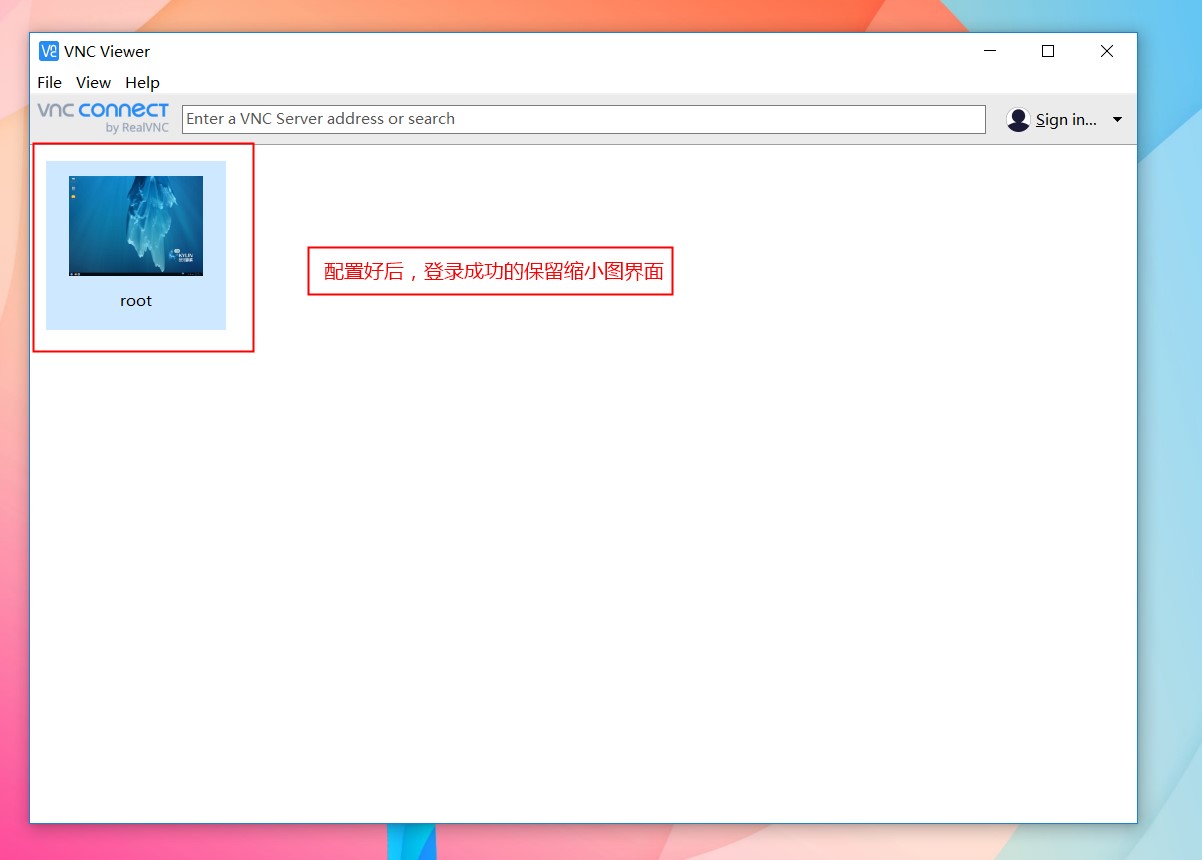
Task: Expand the Sign in dropdown arrow
Action: pos(1117,119)
